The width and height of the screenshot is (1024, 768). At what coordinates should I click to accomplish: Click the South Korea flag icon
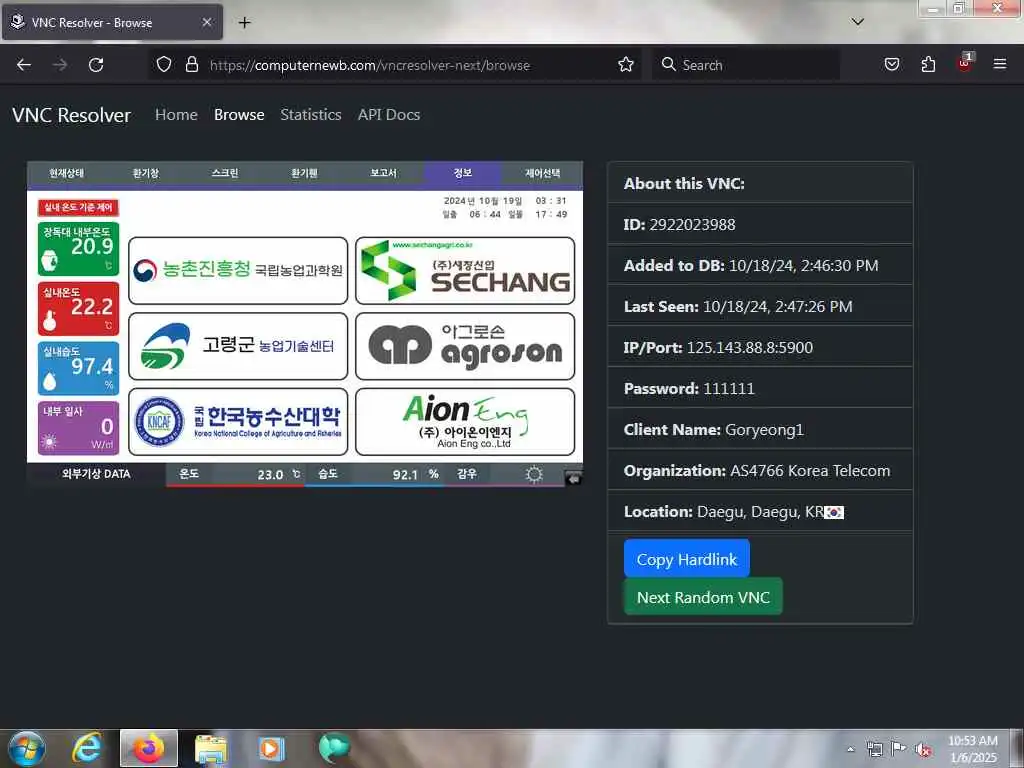(834, 513)
